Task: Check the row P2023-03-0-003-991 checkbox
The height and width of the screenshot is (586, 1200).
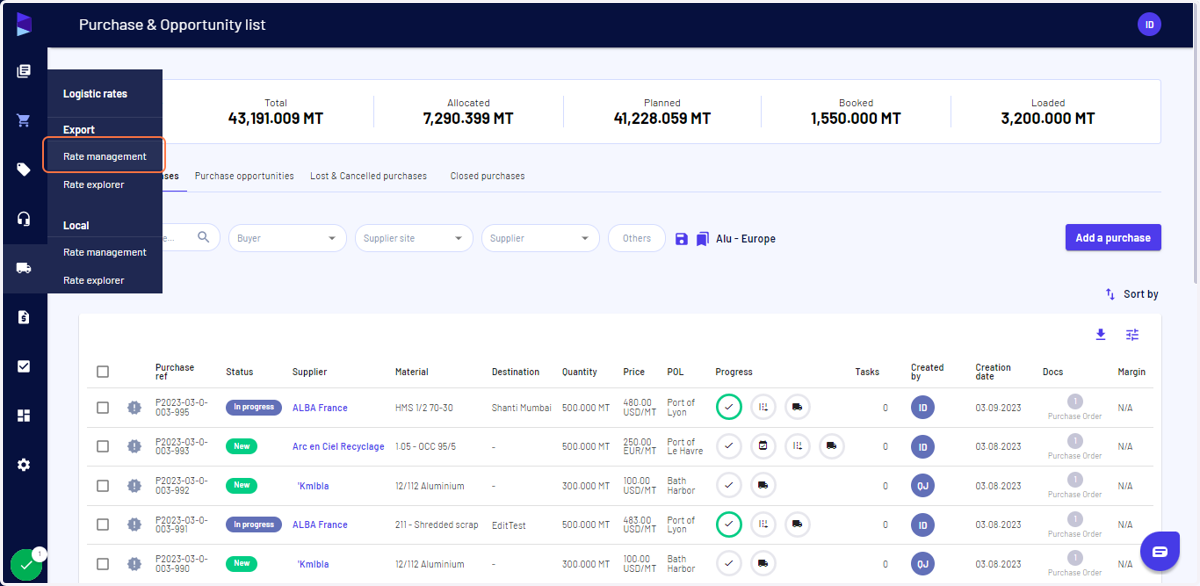Action: (103, 524)
